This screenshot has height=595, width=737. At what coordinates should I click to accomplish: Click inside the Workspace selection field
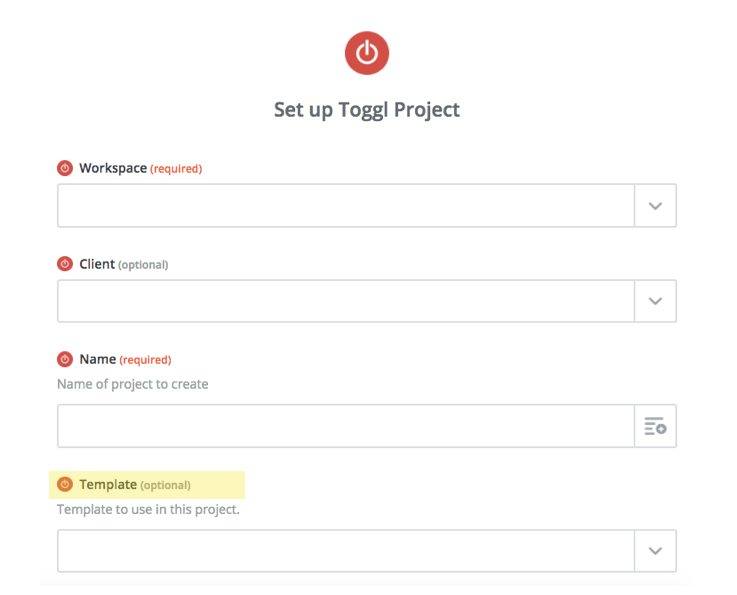[x=345, y=206]
